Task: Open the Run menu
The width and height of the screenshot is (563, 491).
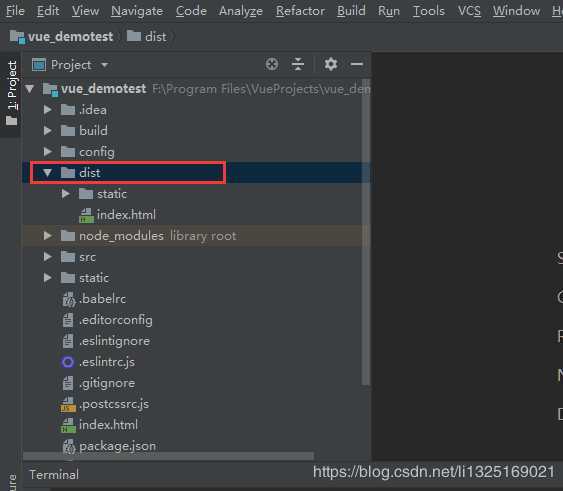Action: point(389,11)
